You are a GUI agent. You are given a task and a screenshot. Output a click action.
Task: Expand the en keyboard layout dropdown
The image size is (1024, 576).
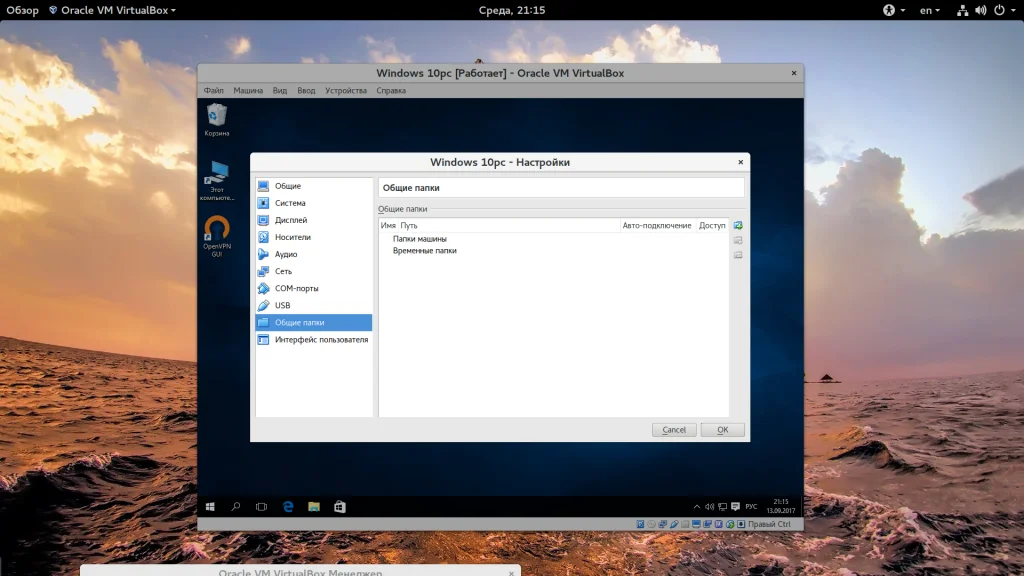pyautogui.click(x=931, y=10)
